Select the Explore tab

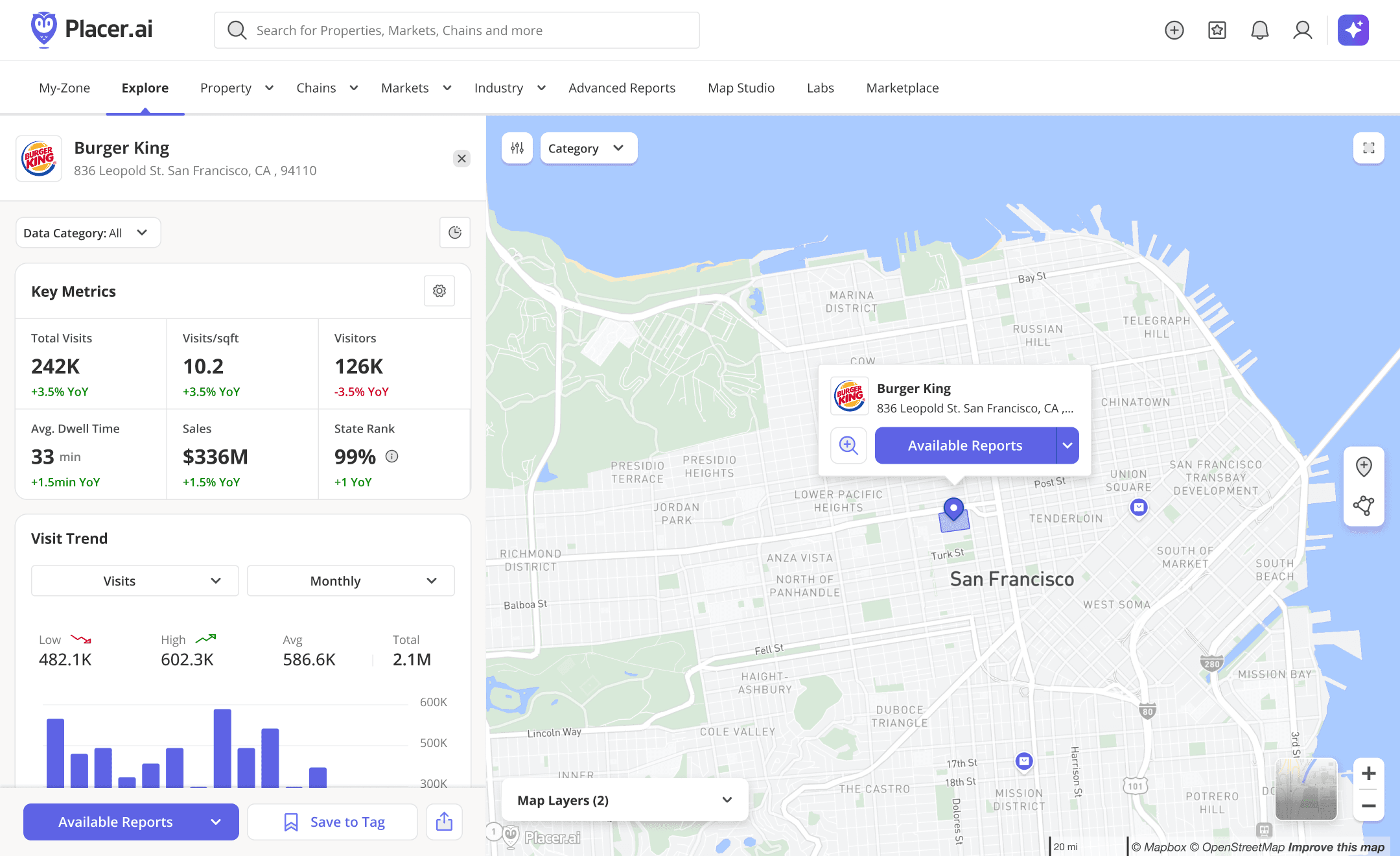145,88
